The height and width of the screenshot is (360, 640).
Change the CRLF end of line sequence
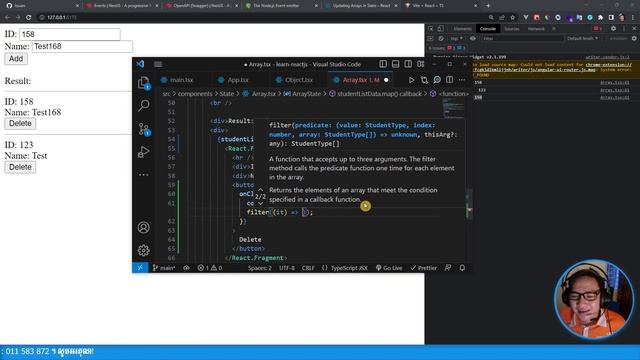coord(308,268)
